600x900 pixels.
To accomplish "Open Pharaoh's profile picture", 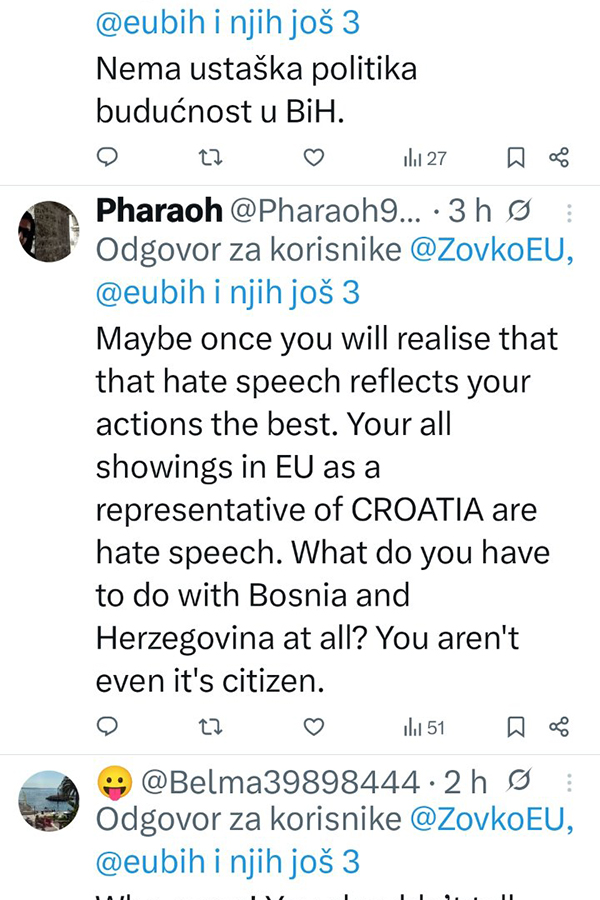I will pos(49,232).
